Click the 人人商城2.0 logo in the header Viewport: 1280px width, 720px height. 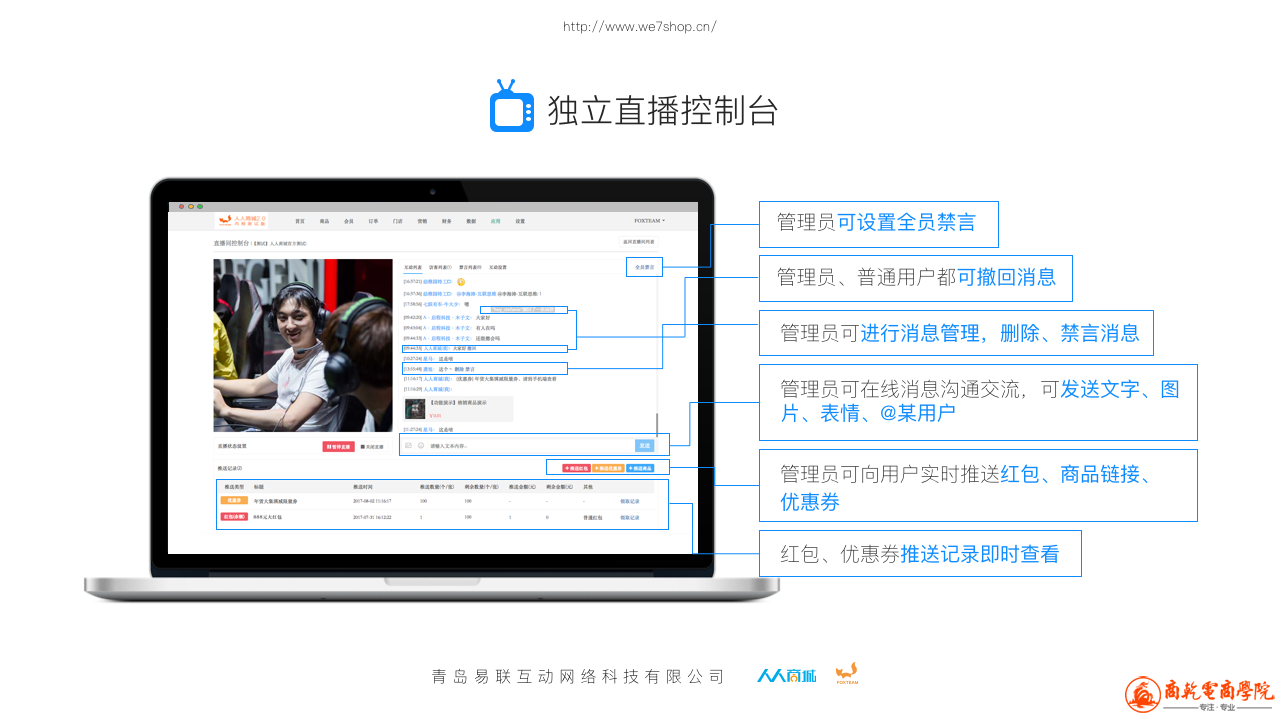[x=241, y=221]
